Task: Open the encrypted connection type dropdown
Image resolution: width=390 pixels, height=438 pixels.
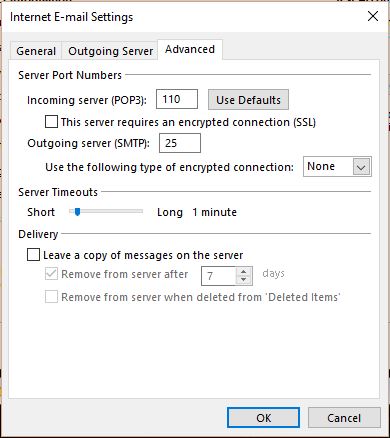Action: pyautogui.click(x=337, y=166)
